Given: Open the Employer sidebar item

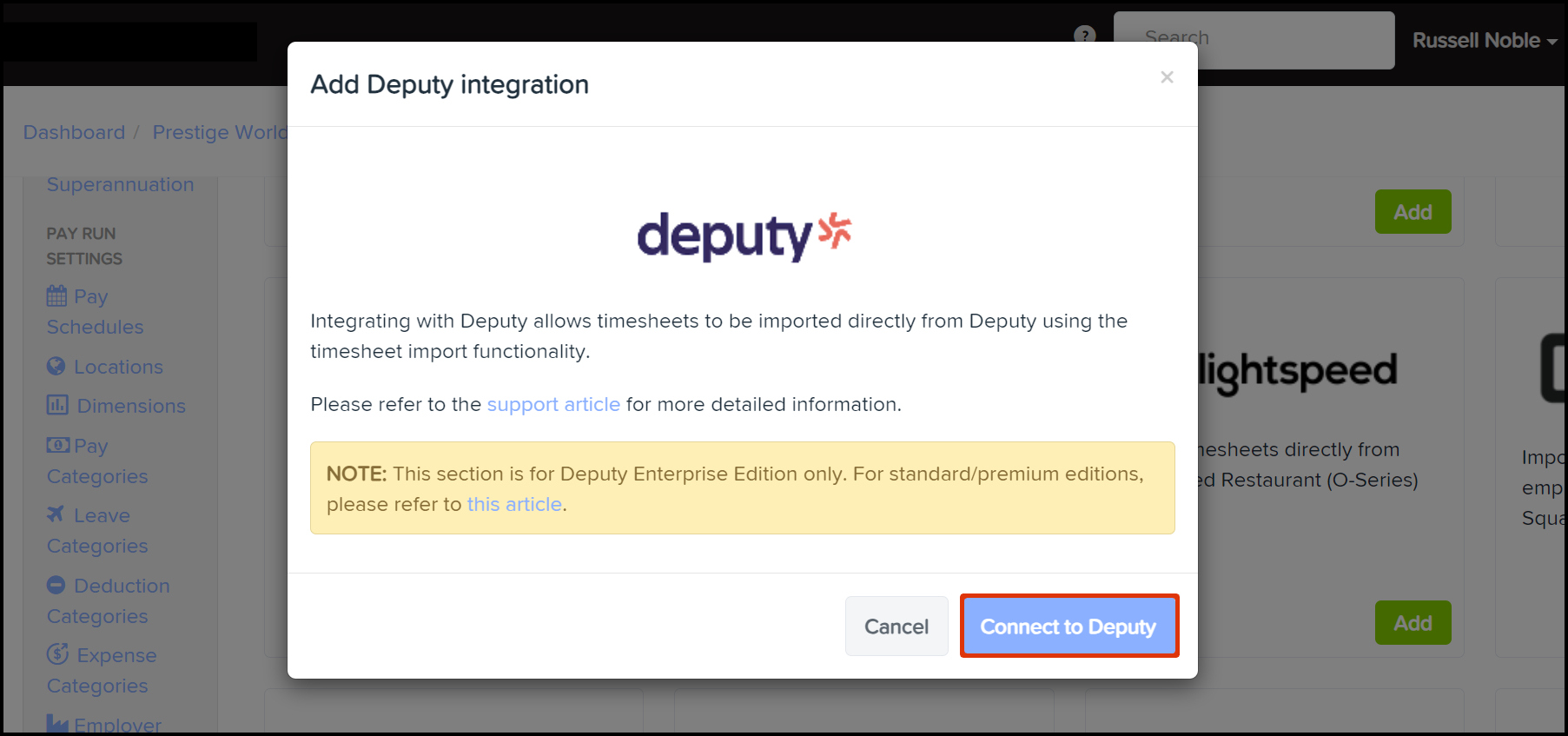Looking at the screenshot, I should tap(117, 725).
